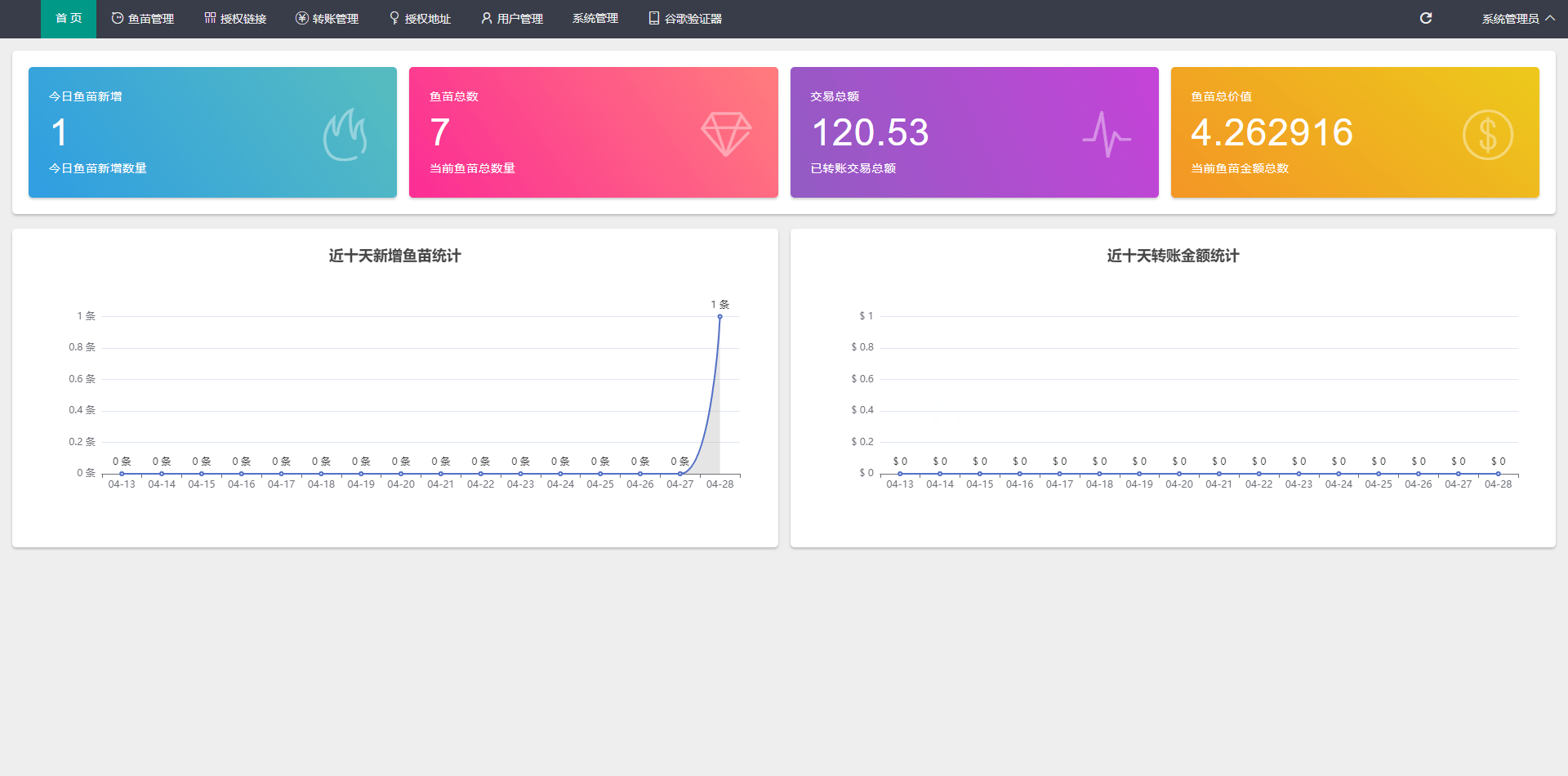Click the 近十天转账金额统计 chart title
The height and width of the screenshot is (776, 1568).
point(1172,256)
